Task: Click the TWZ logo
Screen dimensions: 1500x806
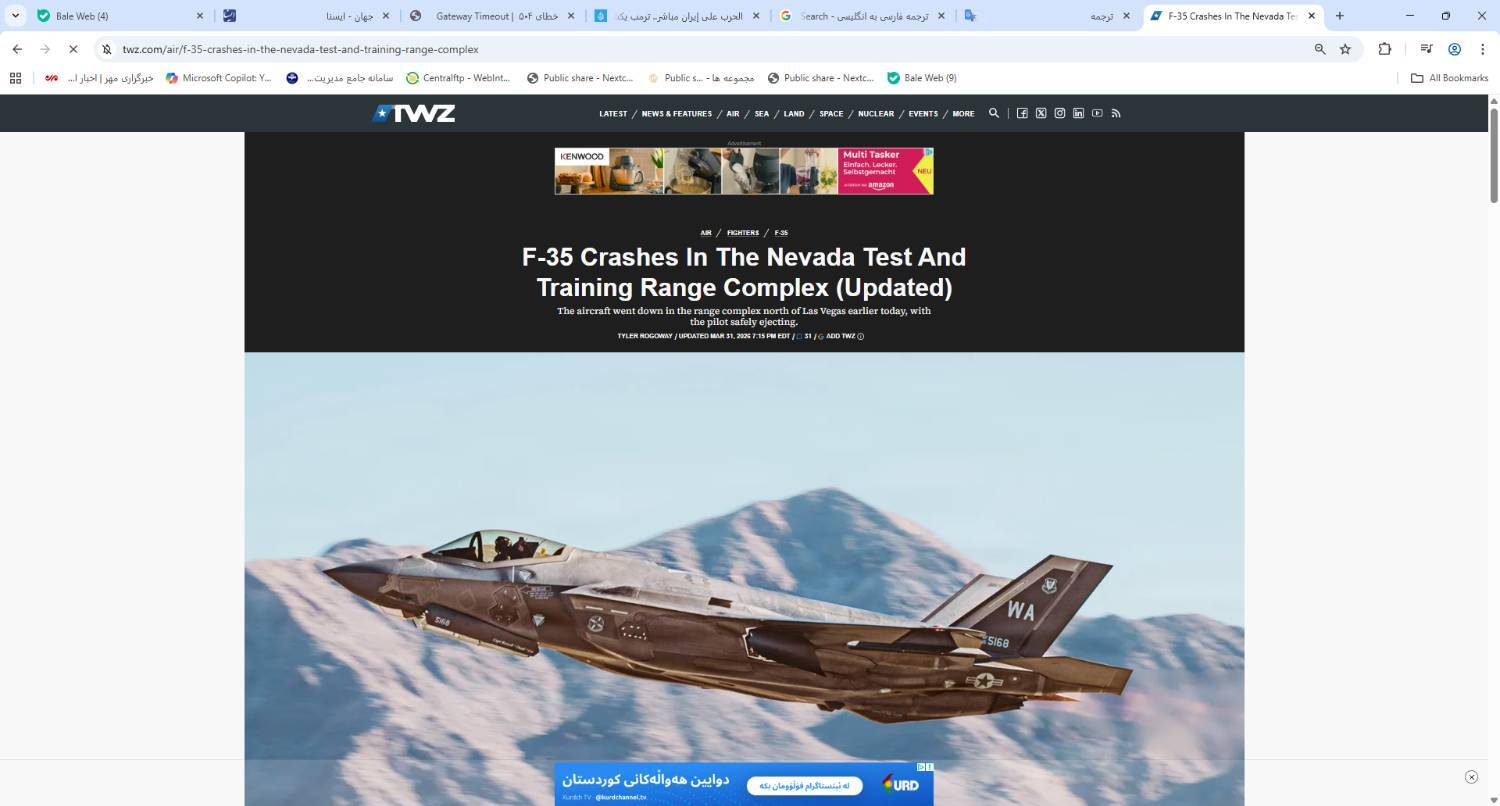Action: [414, 114]
